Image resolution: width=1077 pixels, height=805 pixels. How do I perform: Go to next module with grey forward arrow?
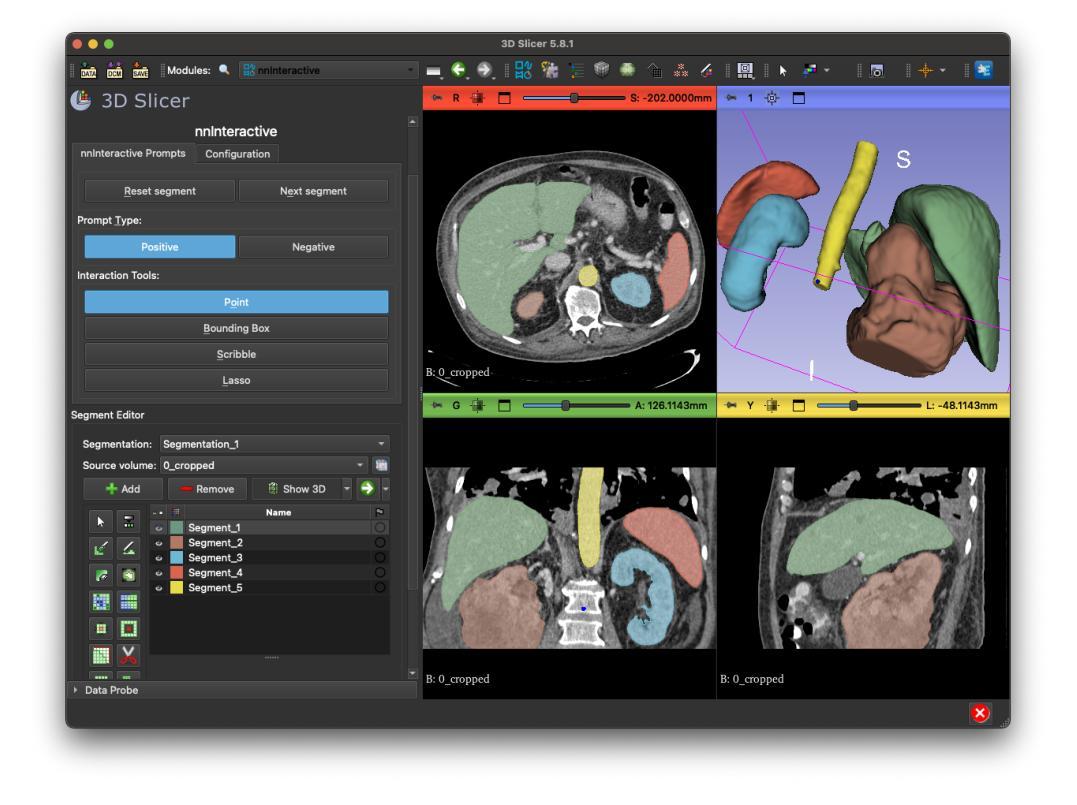coord(484,69)
